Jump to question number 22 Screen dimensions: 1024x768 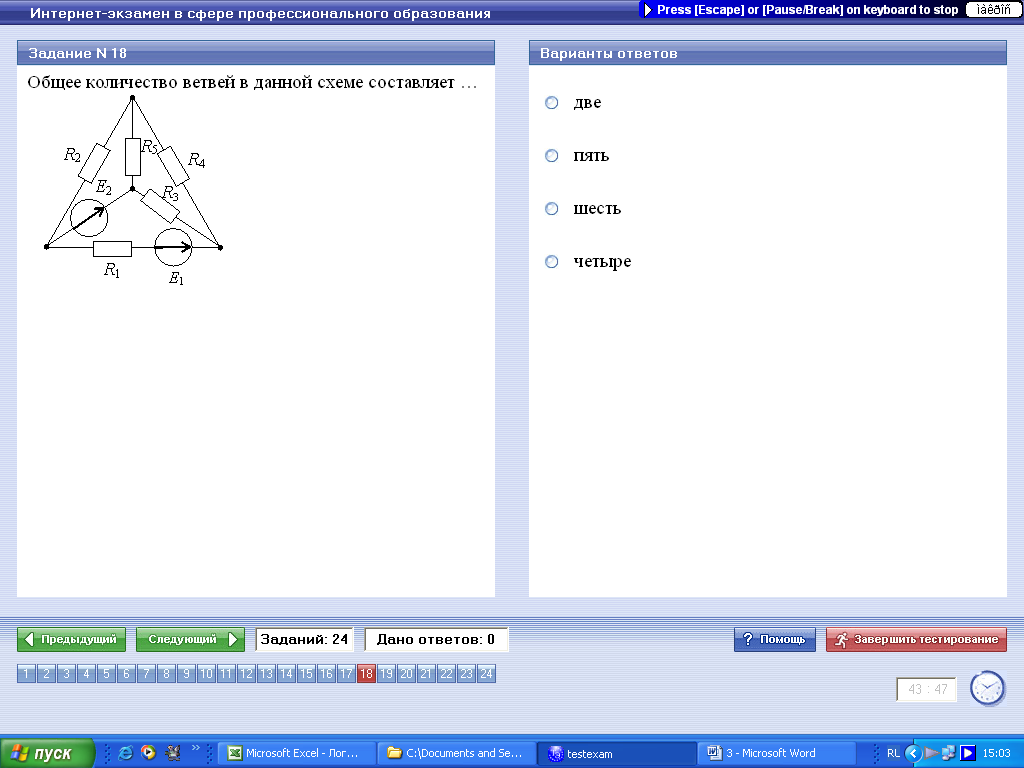(x=446, y=673)
